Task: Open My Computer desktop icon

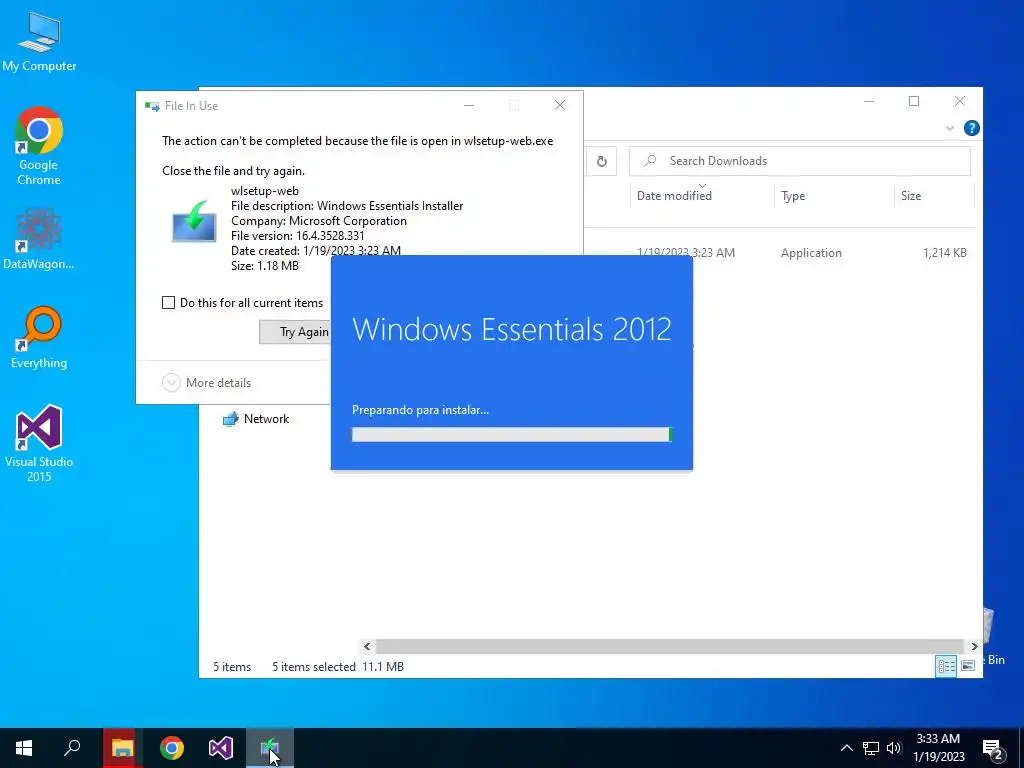Action: (x=39, y=41)
